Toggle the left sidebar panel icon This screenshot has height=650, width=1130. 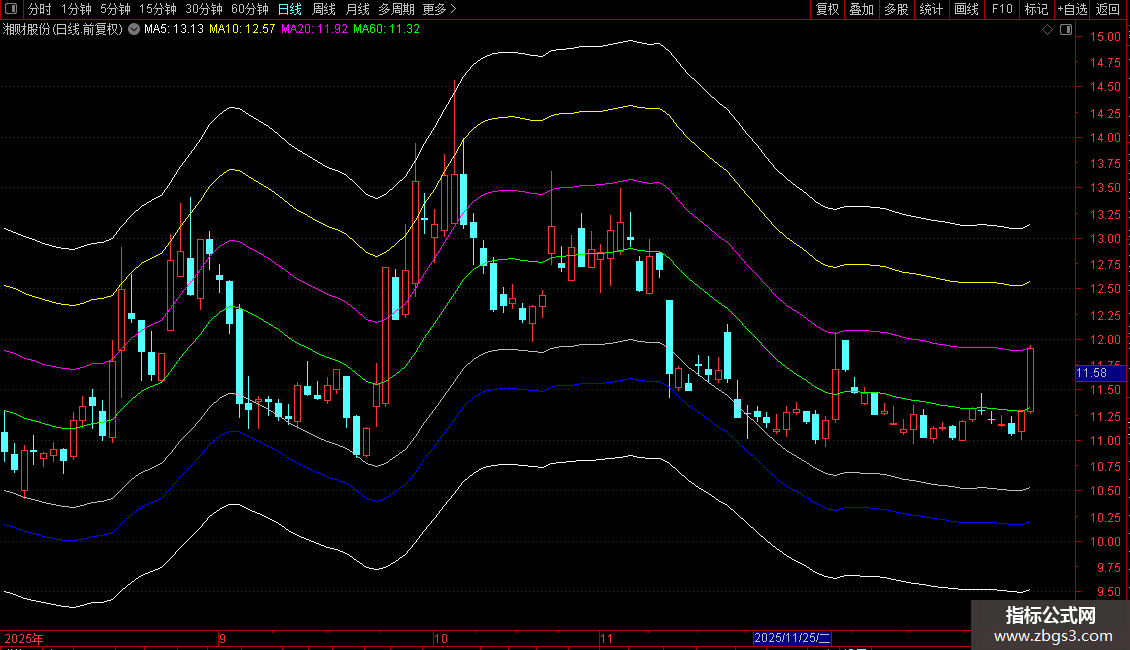click(x=11, y=9)
